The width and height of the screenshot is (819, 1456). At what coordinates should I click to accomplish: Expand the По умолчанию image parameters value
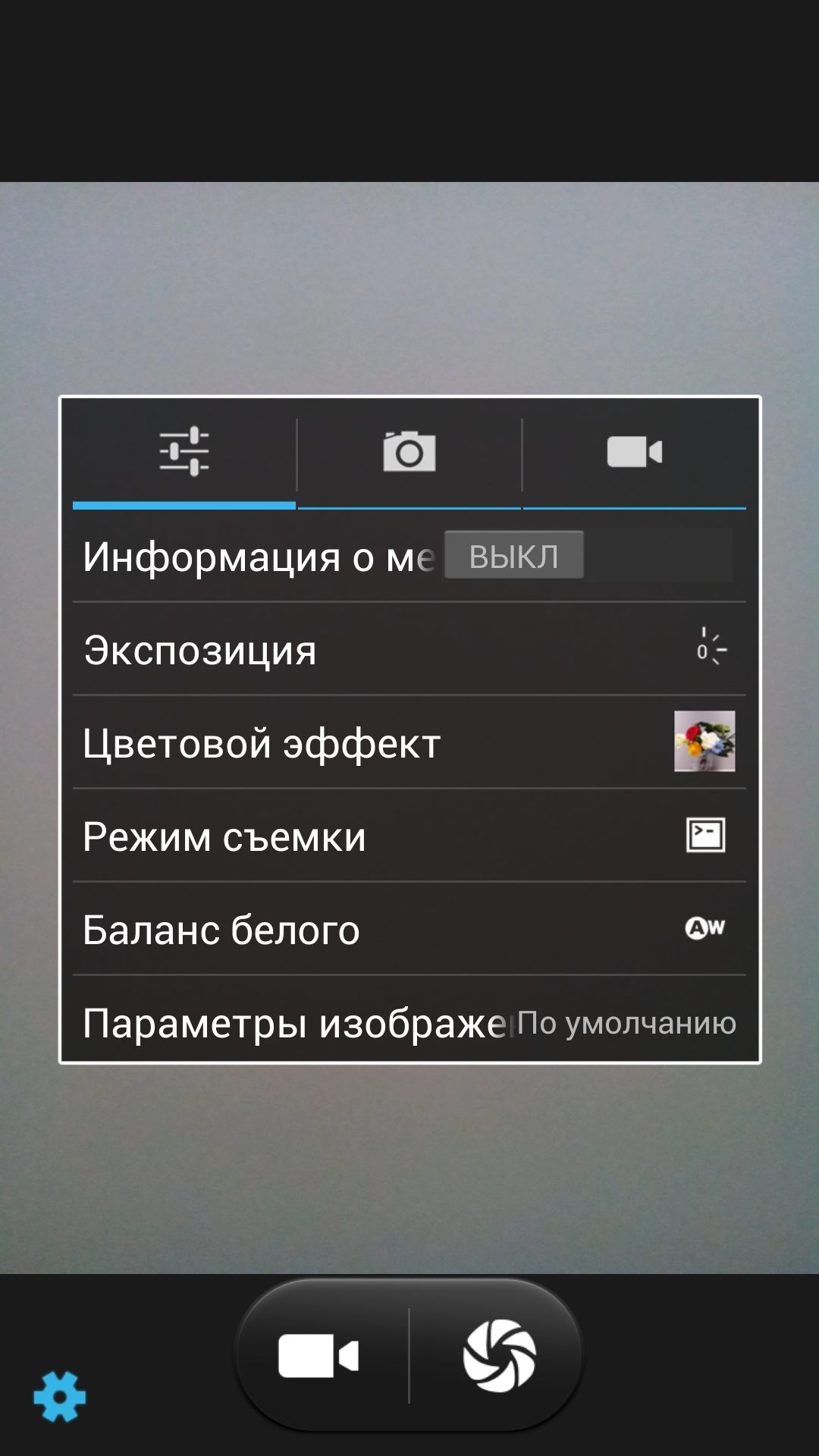click(626, 1024)
